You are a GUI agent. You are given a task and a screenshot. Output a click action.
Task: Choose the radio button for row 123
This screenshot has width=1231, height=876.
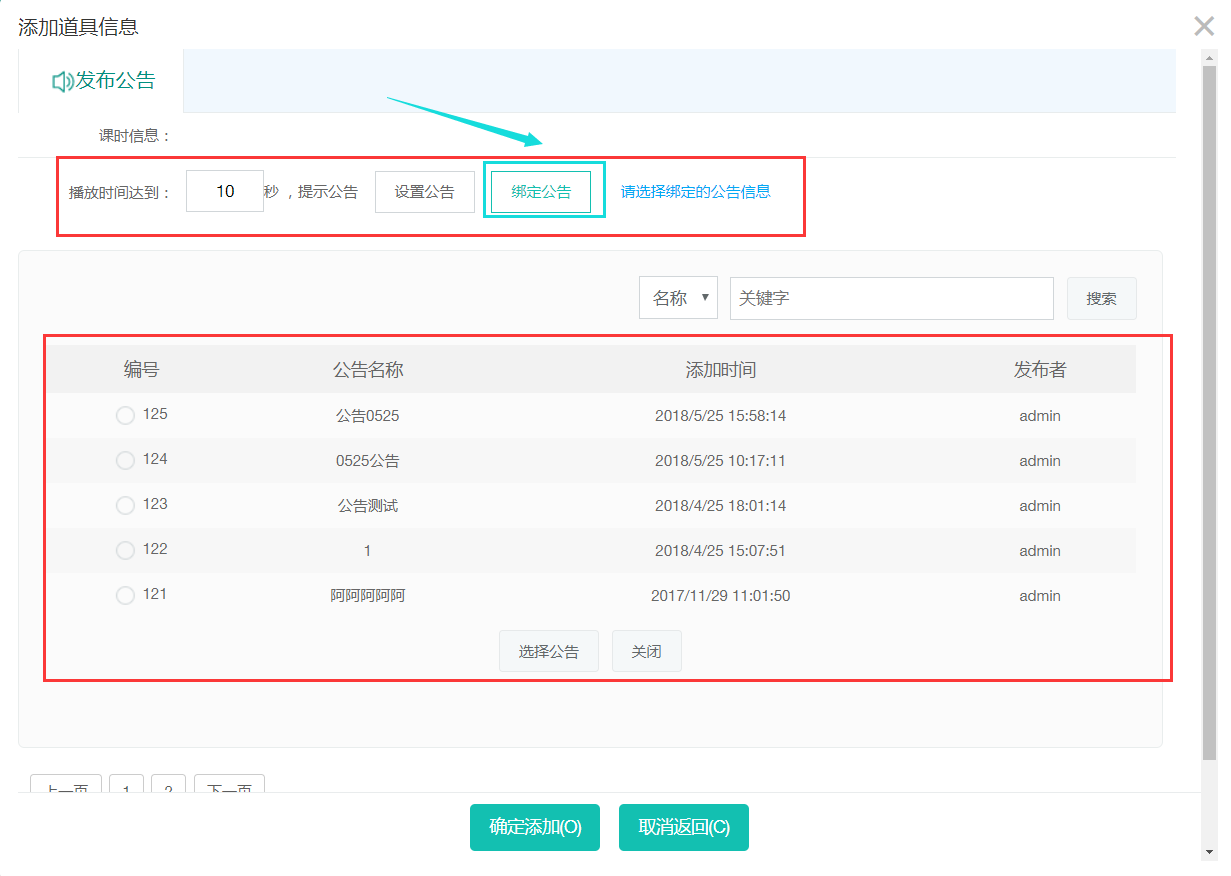pyautogui.click(x=125, y=505)
